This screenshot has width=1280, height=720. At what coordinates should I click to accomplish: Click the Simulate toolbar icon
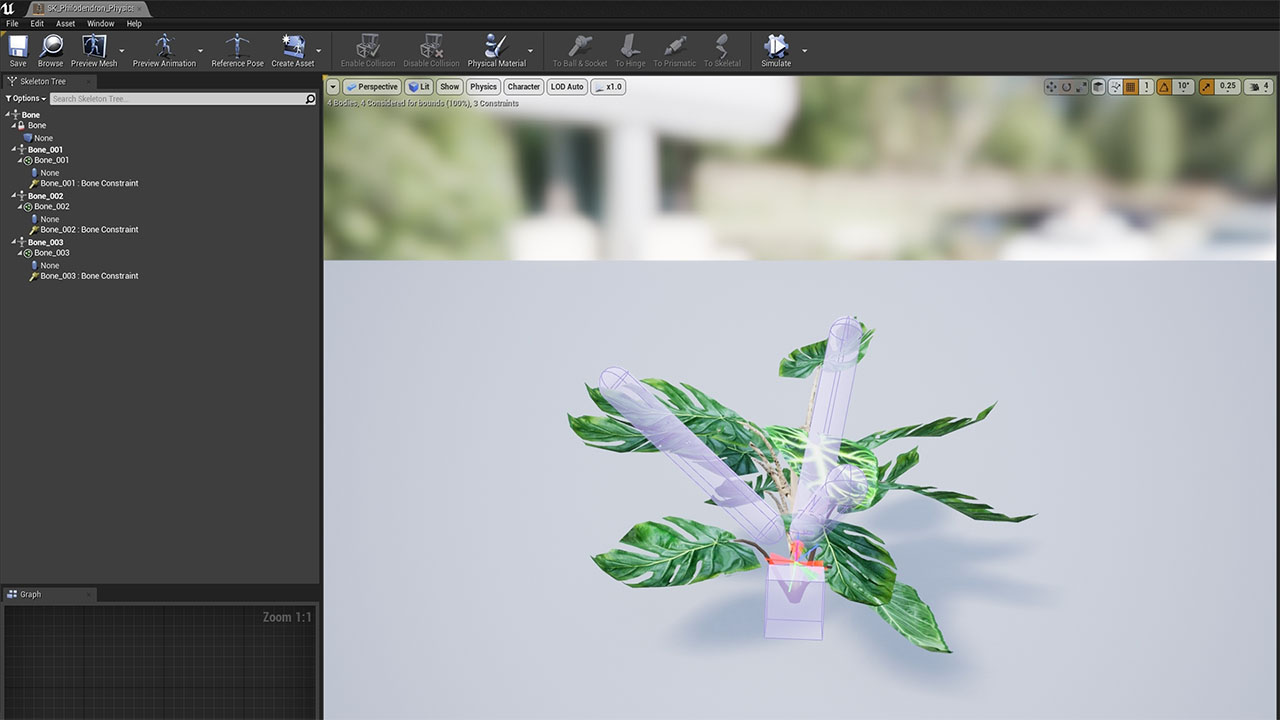[776, 50]
